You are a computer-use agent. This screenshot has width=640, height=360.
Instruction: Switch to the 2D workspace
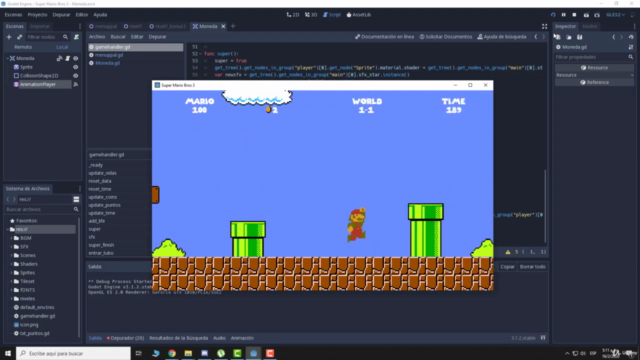coord(293,15)
